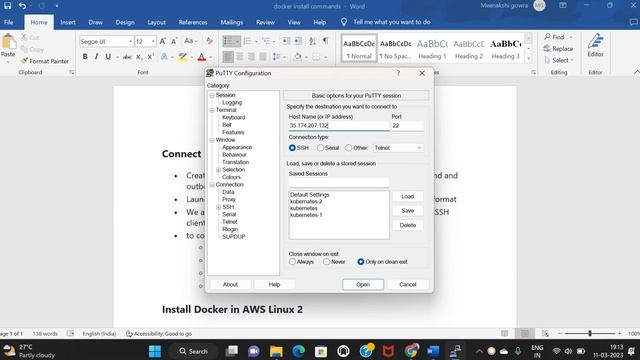Center align text in Word
The height and width of the screenshot is (360, 640).
pyautogui.click(x=240, y=57)
